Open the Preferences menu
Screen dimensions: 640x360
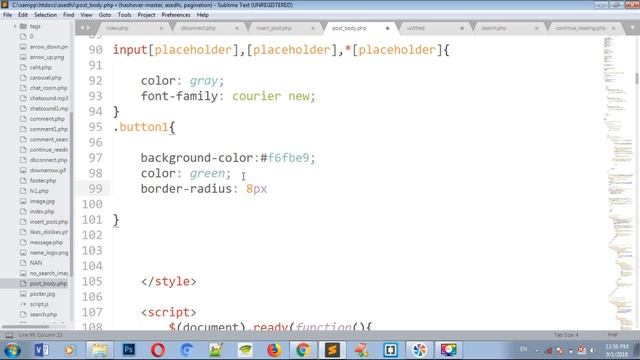[176, 15]
